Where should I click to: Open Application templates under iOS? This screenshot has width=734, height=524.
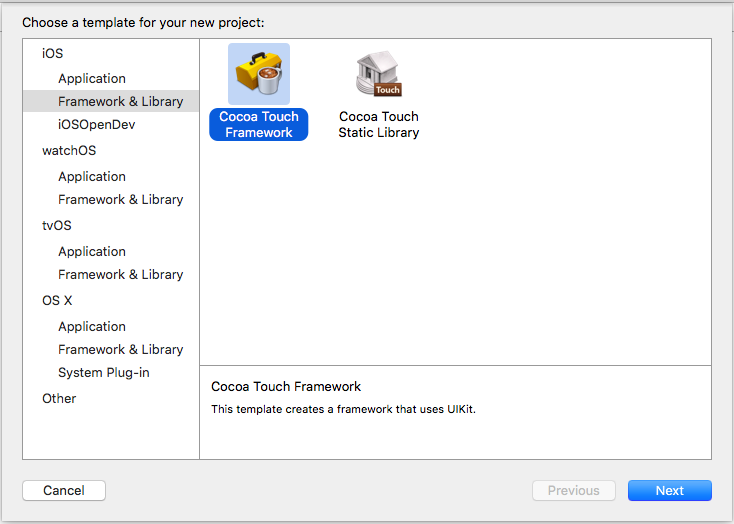click(92, 78)
